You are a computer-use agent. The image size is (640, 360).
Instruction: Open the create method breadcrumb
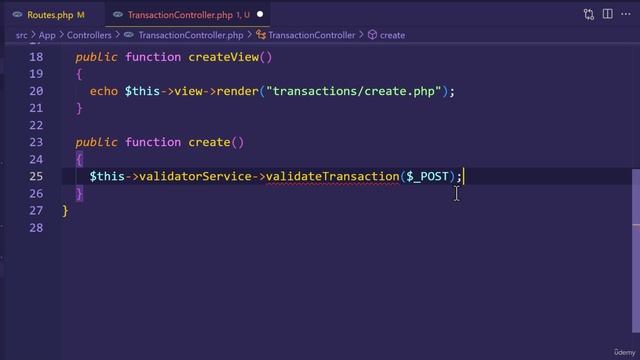(392, 36)
